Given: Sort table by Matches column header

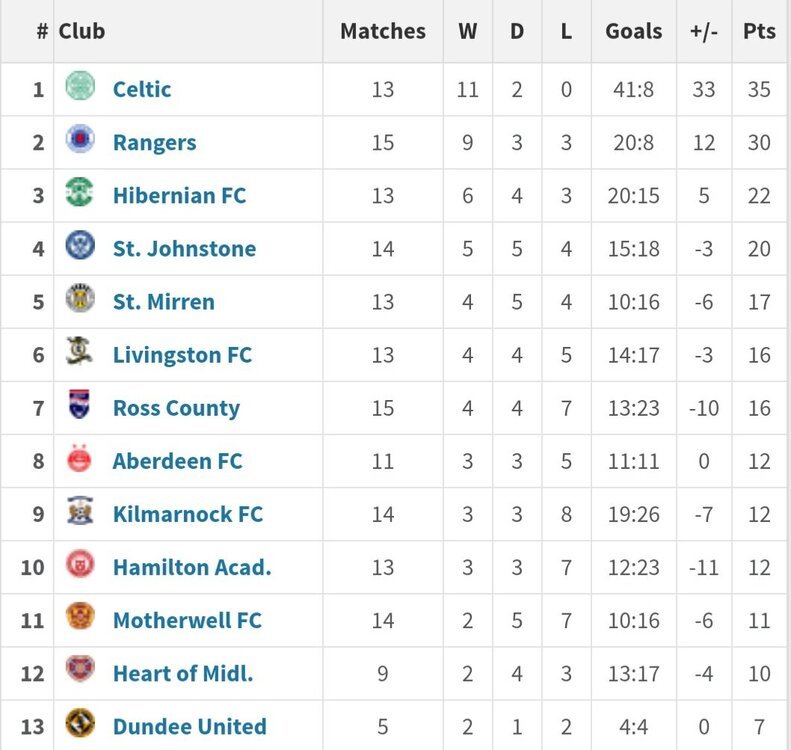Looking at the screenshot, I should coord(383,31).
